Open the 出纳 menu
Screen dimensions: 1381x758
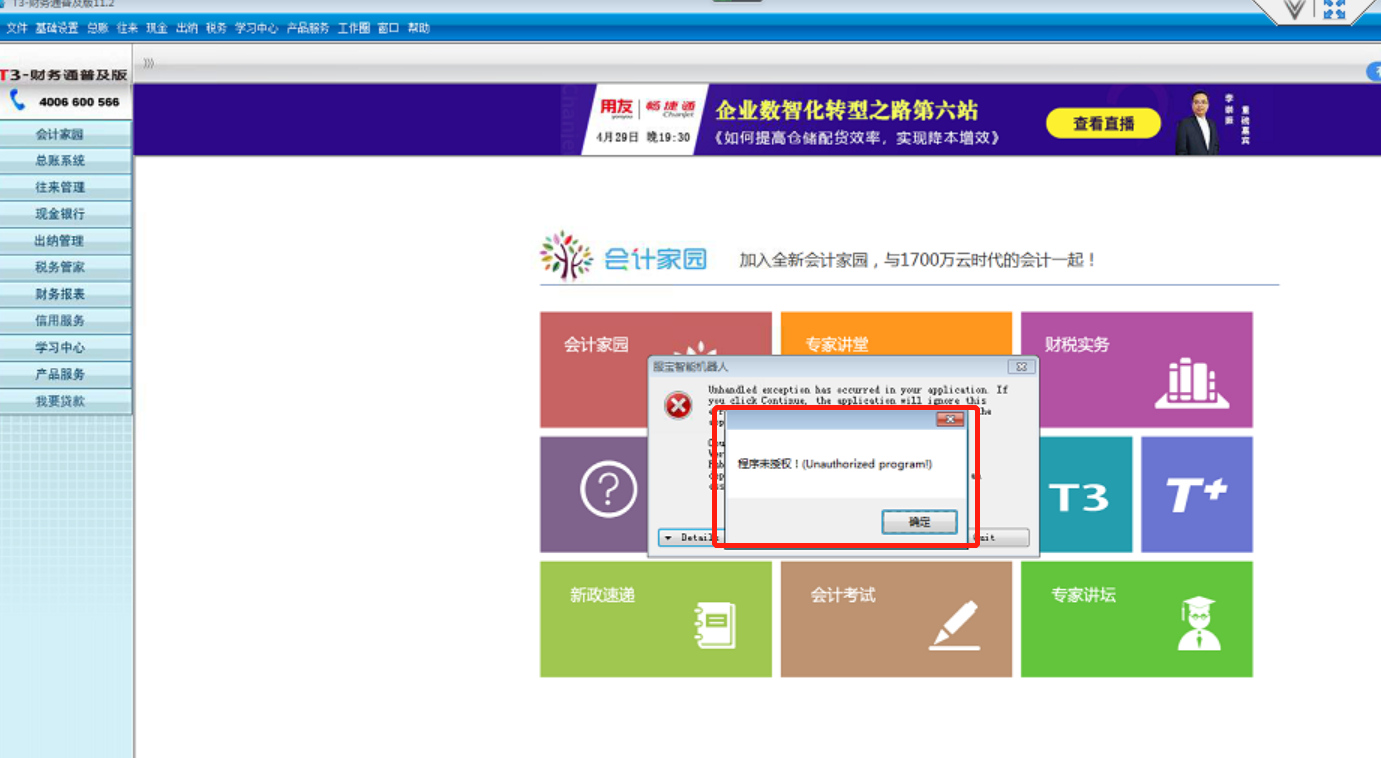pyautogui.click(x=186, y=28)
